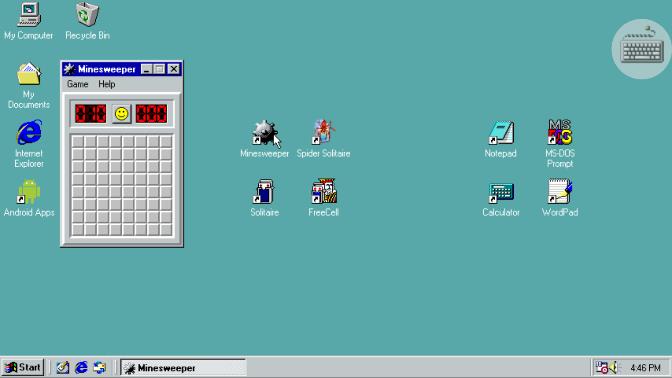Screen dimensions: 672x378
Task: Uncover the top-left Minesweeper grid cell
Action: point(78,141)
